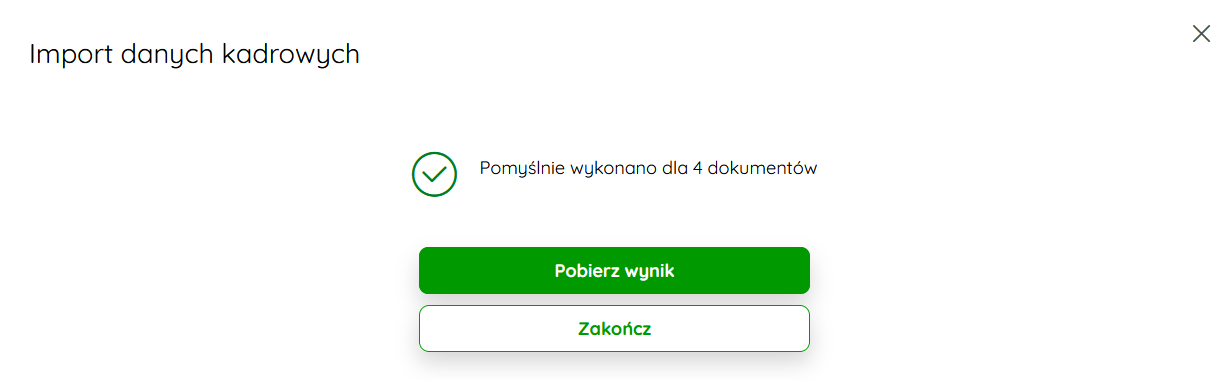Click the Pobierz wynik button
Screen dimensions: 1227x380
coord(614,270)
